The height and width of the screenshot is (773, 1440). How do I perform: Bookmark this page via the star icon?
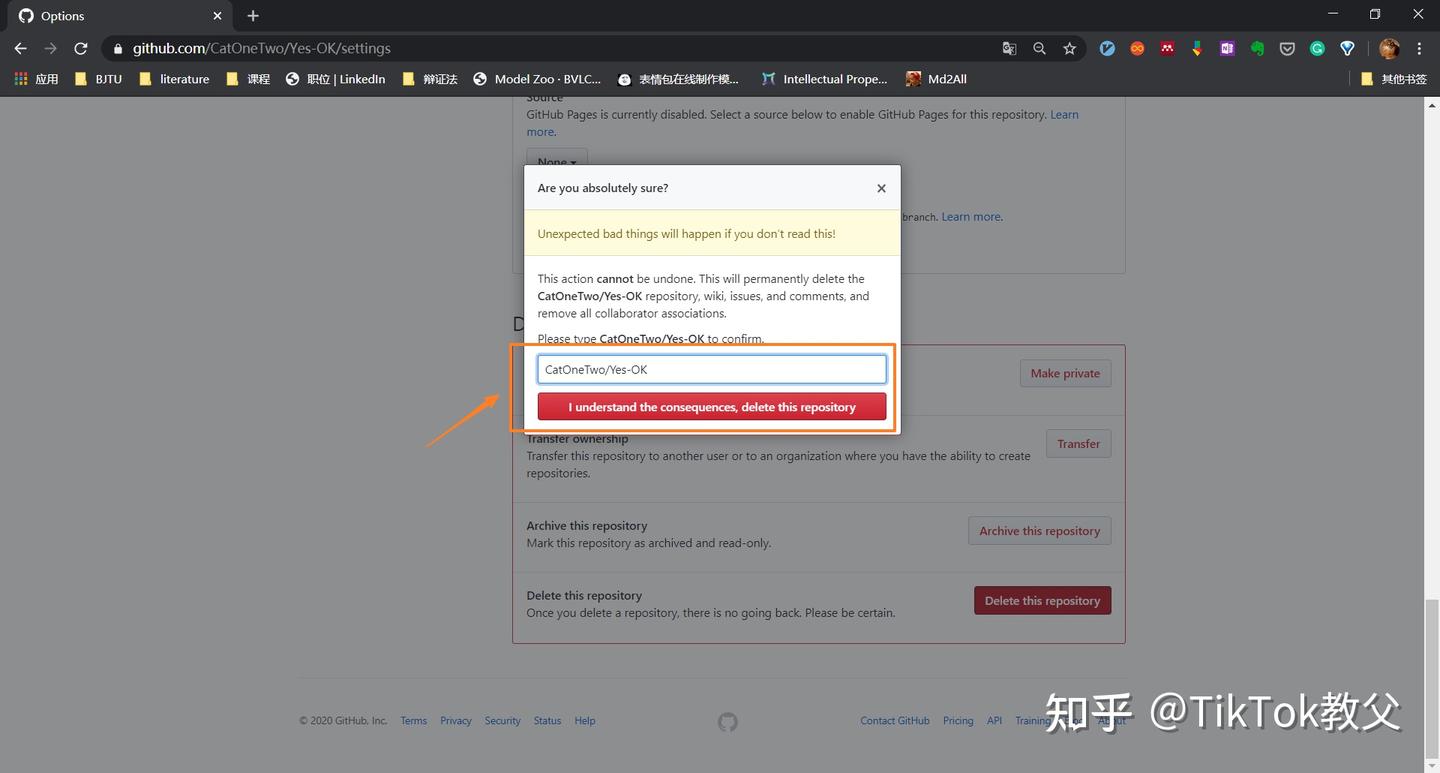(1070, 48)
